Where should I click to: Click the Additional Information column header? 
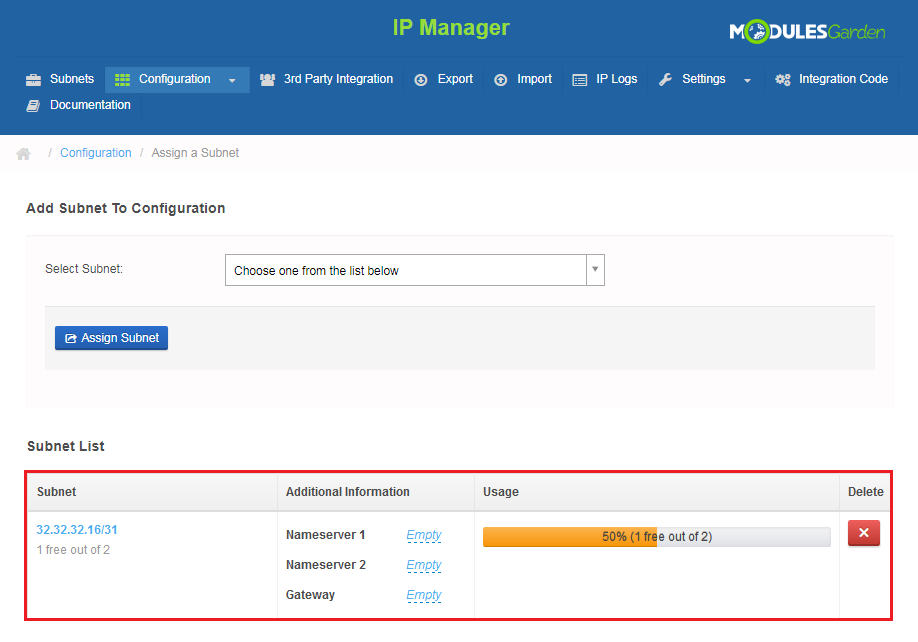click(348, 492)
